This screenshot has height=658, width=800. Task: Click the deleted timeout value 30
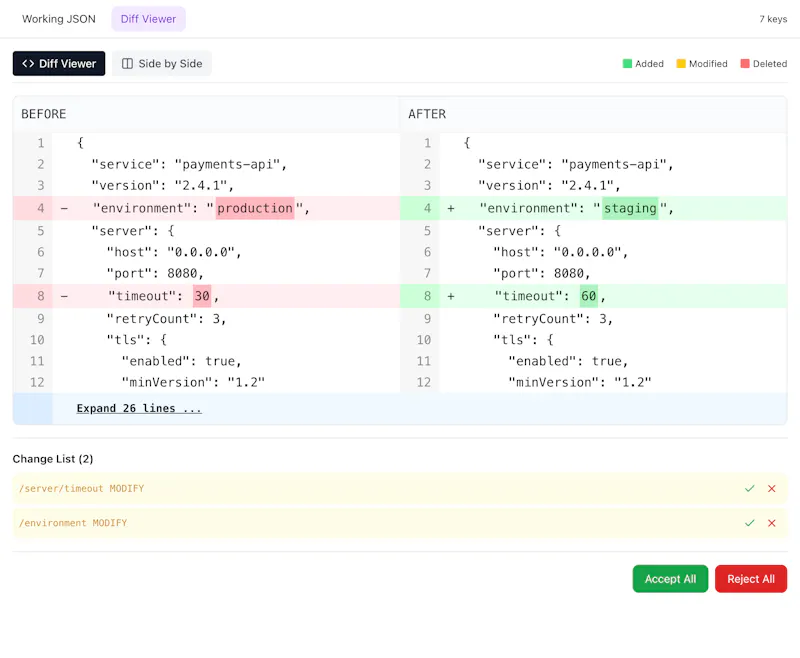tap(202, 296)
